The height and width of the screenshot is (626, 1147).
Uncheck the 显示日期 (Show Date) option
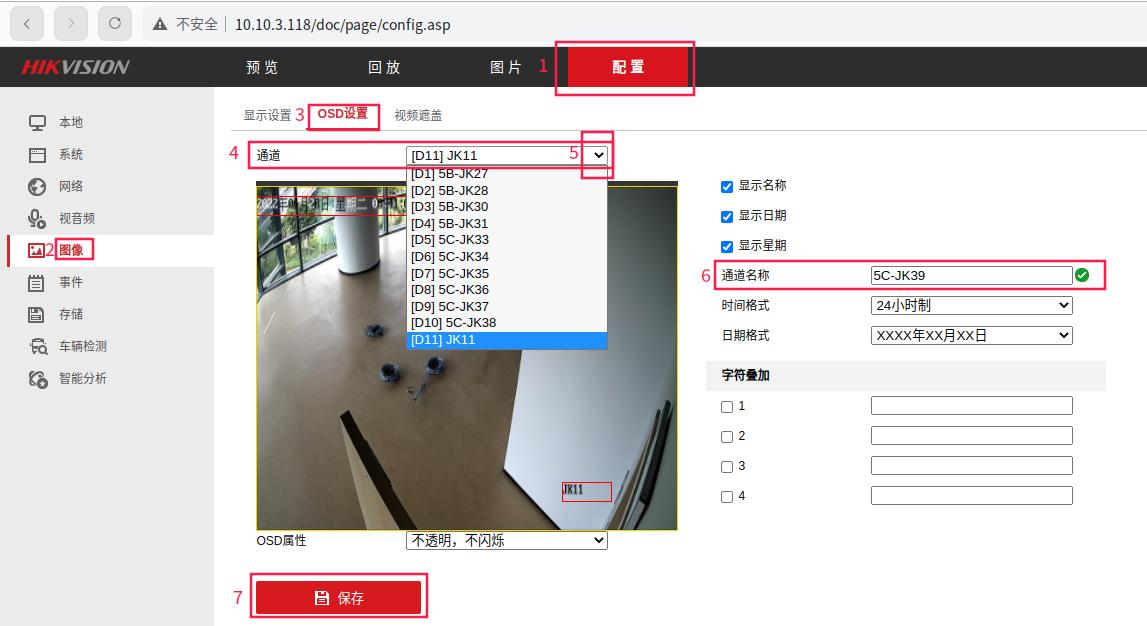coord(725,217)
